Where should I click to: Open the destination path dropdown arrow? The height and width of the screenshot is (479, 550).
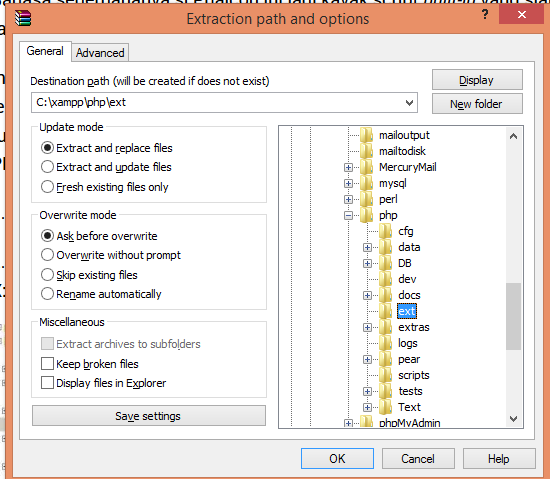click(409, 103)
